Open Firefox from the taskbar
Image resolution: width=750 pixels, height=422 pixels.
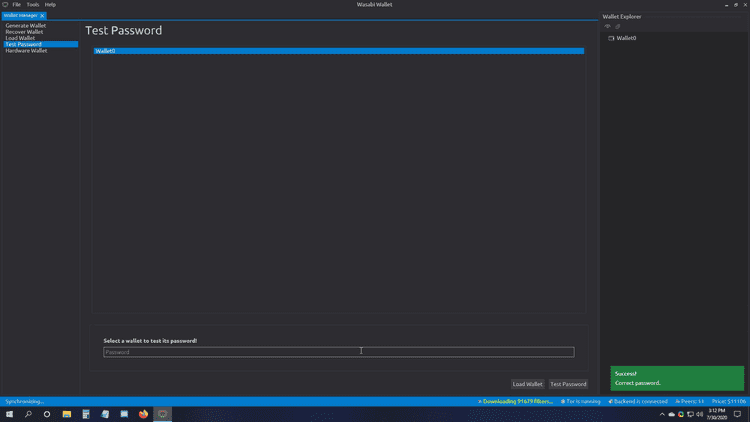[143, 414]
